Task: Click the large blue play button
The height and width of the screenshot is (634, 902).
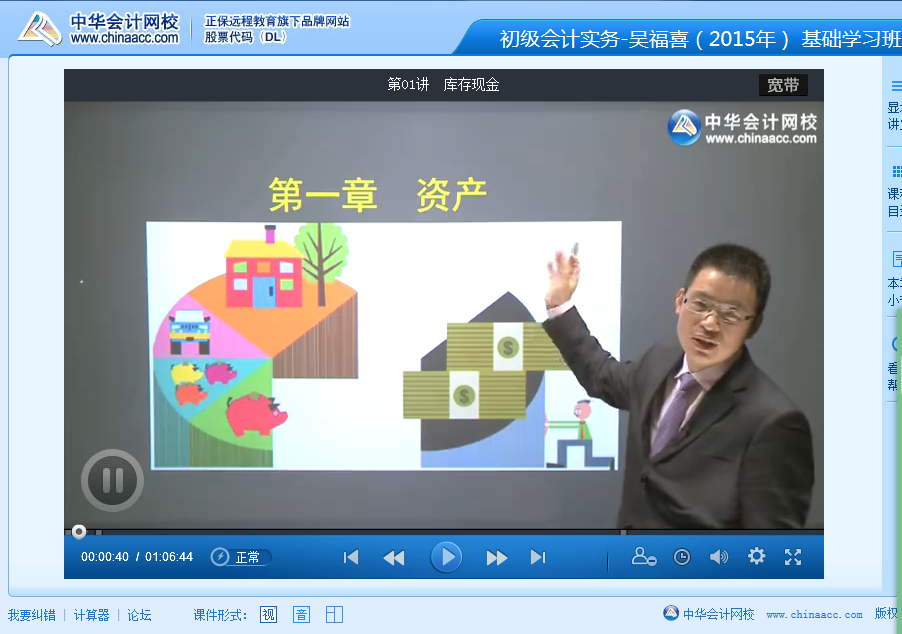Action: point(446,557)
